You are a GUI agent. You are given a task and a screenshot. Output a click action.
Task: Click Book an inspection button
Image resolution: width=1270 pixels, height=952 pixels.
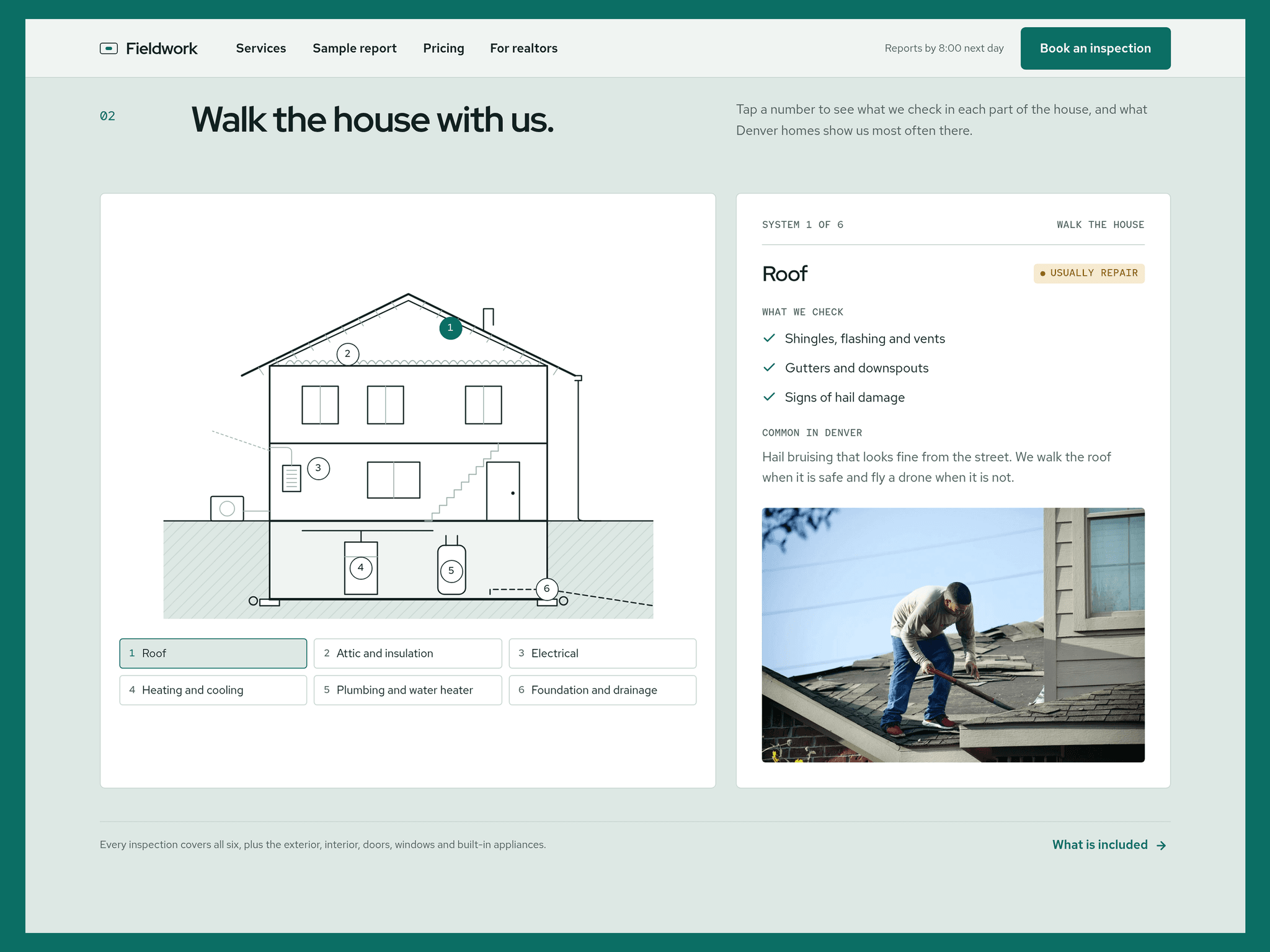(x=1095, y=48)
